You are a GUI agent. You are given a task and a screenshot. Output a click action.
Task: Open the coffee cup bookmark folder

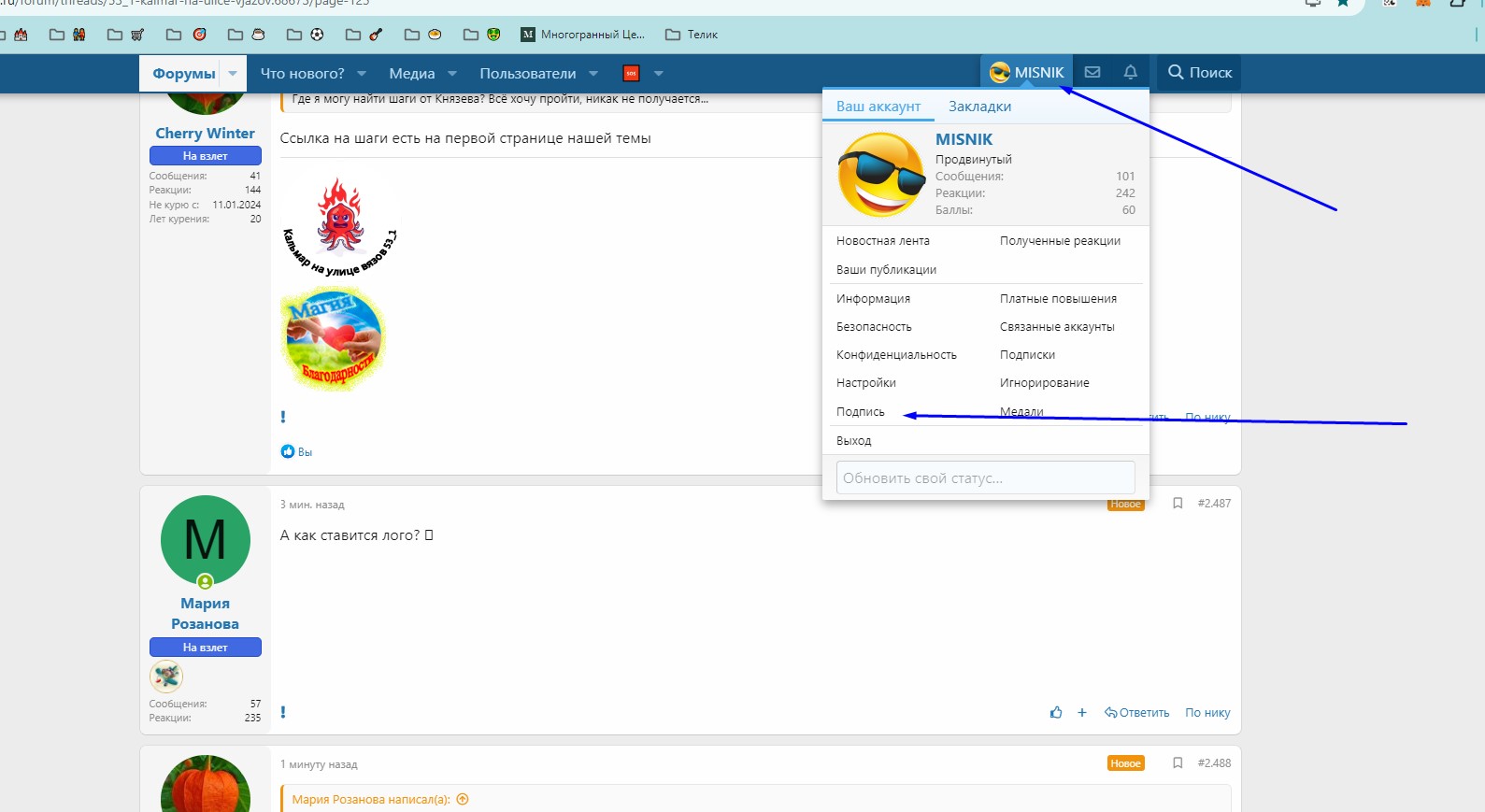(248, 35)
